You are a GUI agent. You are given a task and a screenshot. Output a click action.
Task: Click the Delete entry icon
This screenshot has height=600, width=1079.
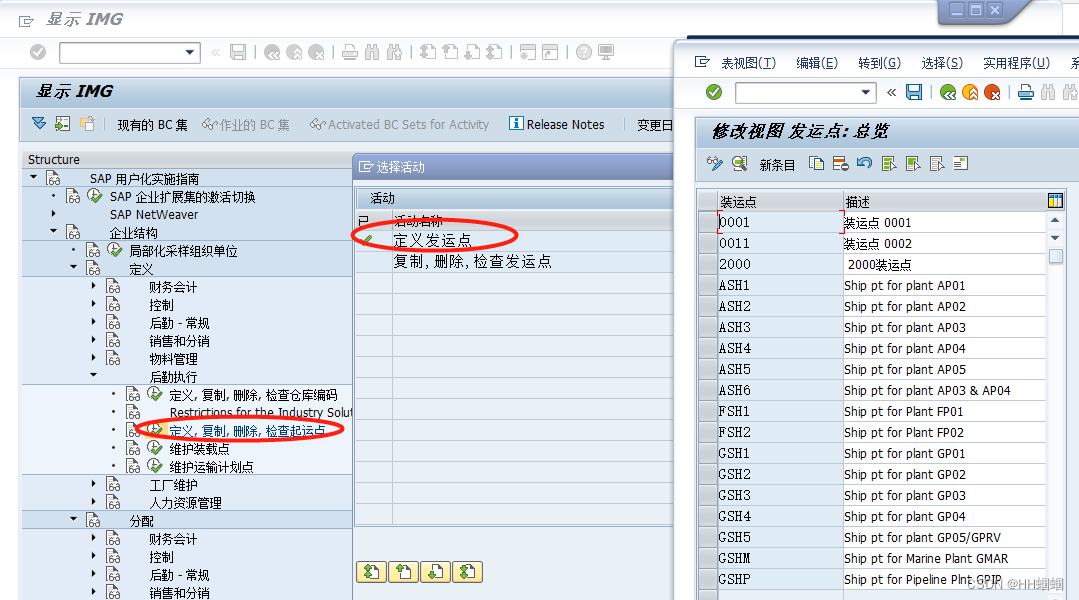click(840, 164)
